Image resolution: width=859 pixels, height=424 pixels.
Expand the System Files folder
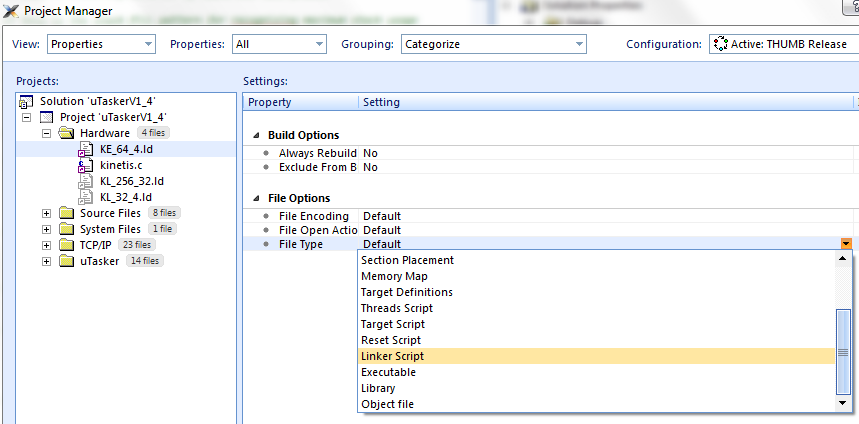coord(46,229)
